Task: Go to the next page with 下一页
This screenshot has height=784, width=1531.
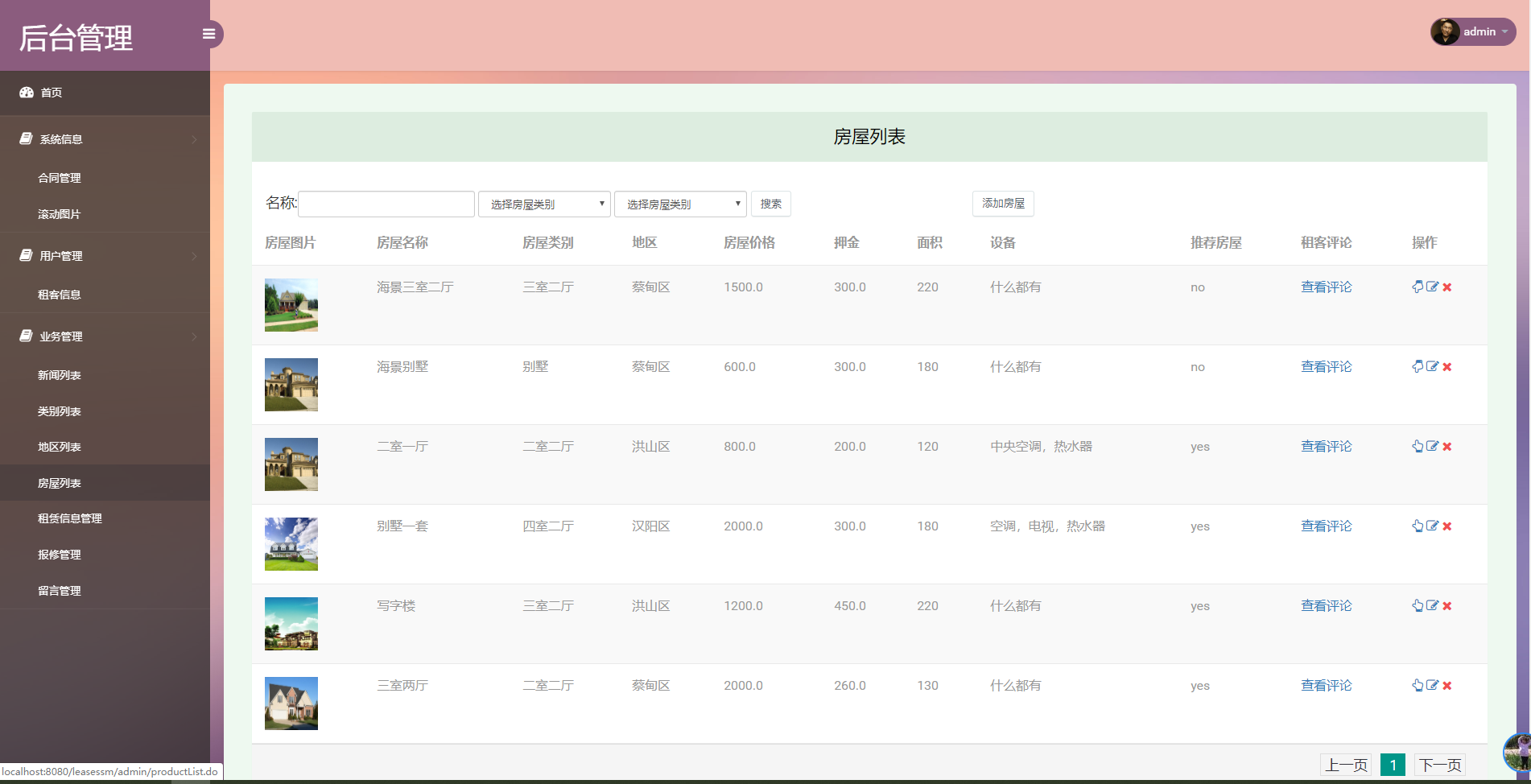Action: click(x=1439, y=765)
